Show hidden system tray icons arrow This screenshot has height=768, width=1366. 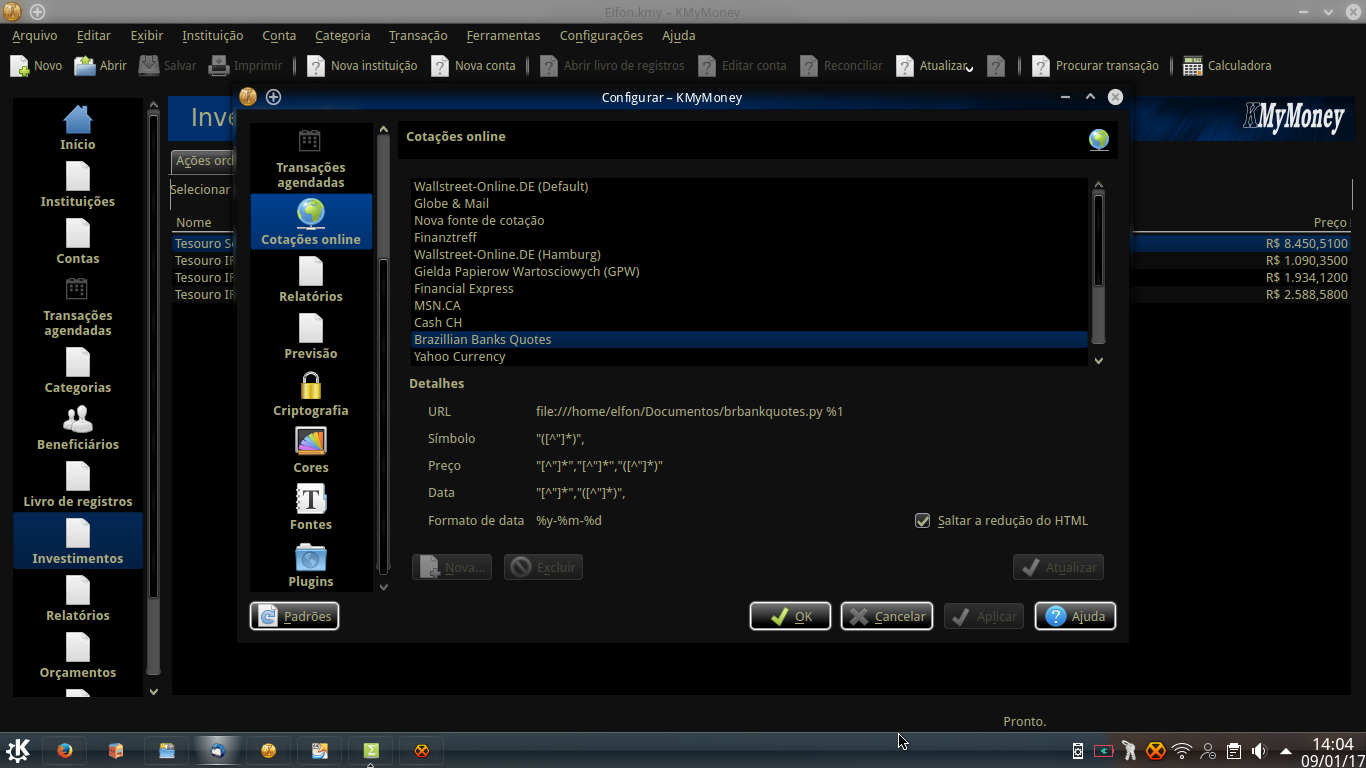(x=1286, y=750)
